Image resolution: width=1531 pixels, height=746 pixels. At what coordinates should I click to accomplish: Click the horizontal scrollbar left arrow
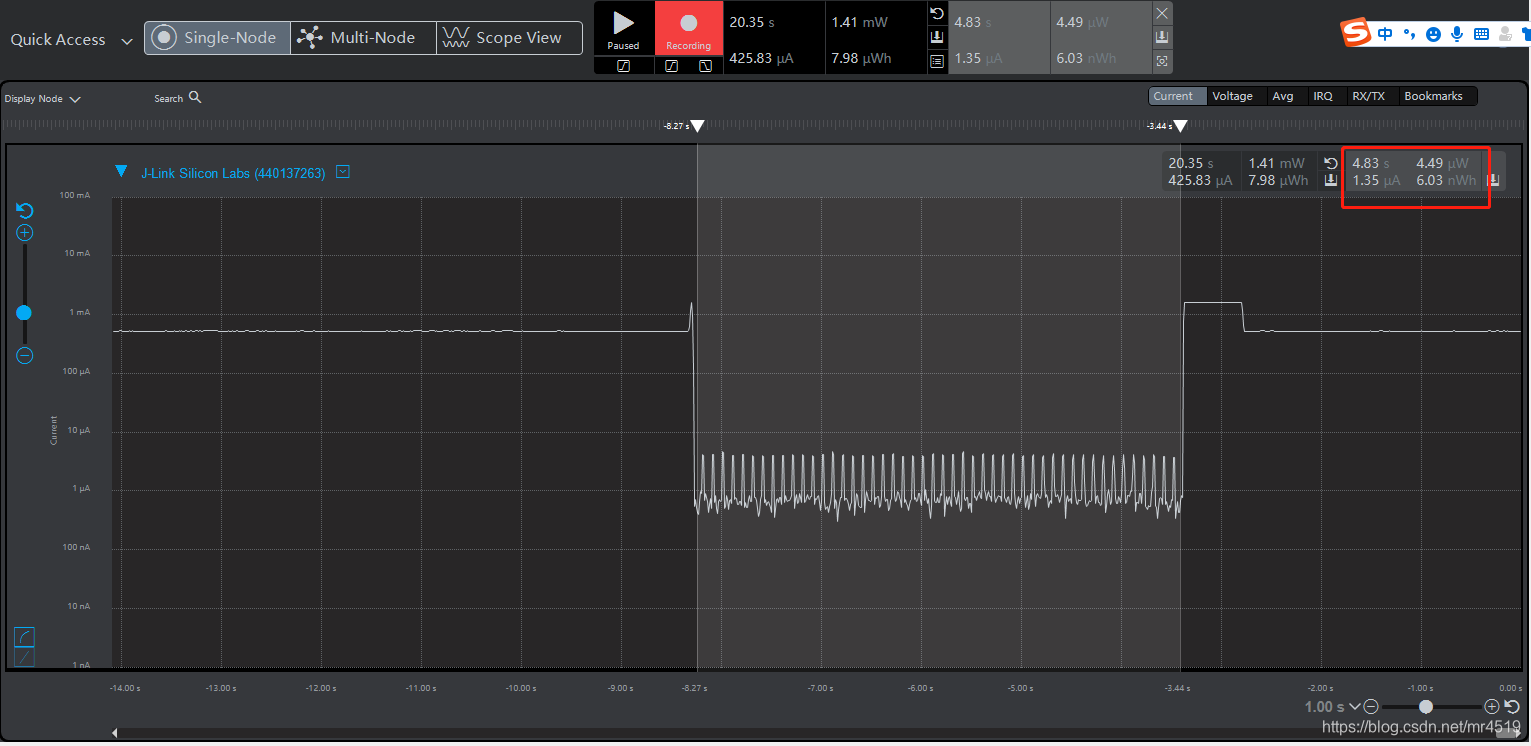click(x=115, y=733)
